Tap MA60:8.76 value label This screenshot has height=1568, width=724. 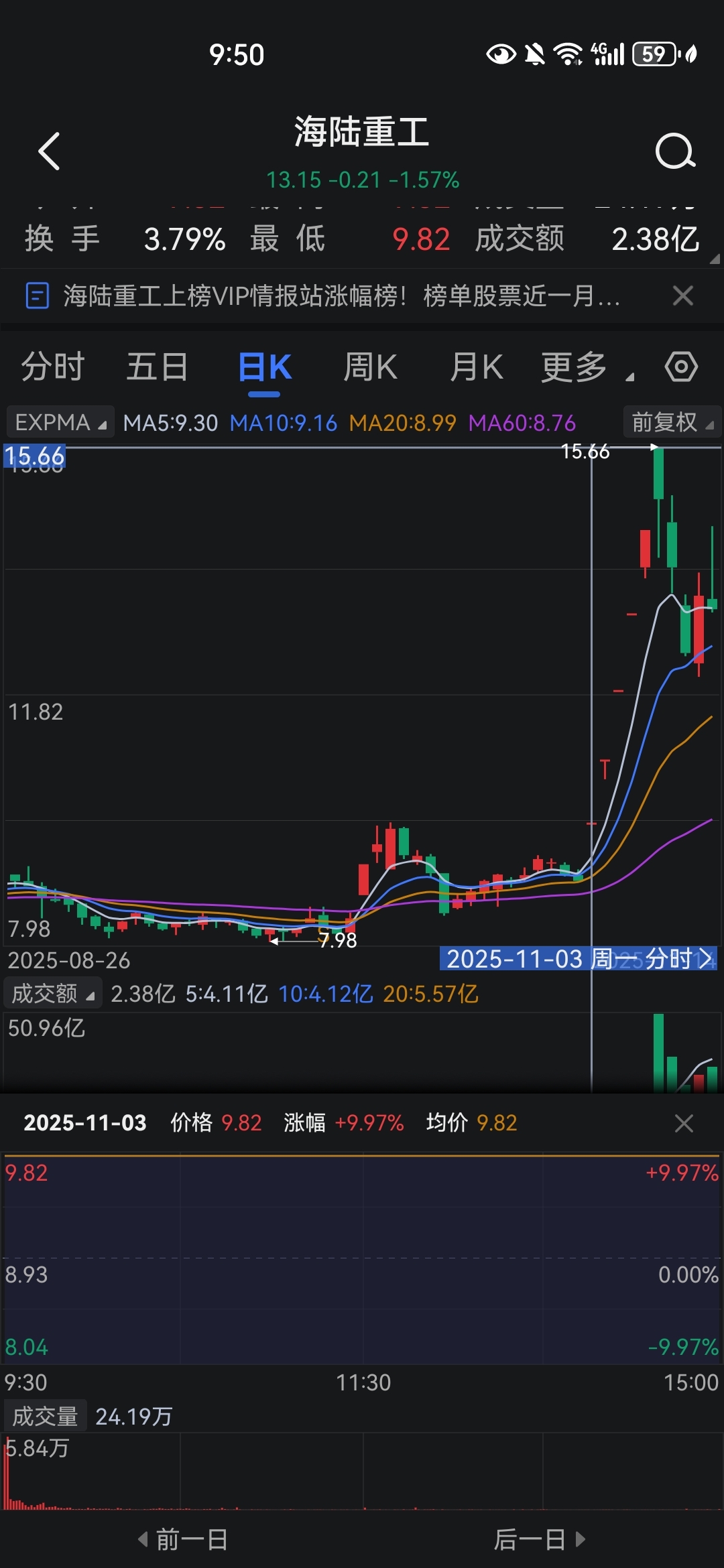(x=522, y=423)
